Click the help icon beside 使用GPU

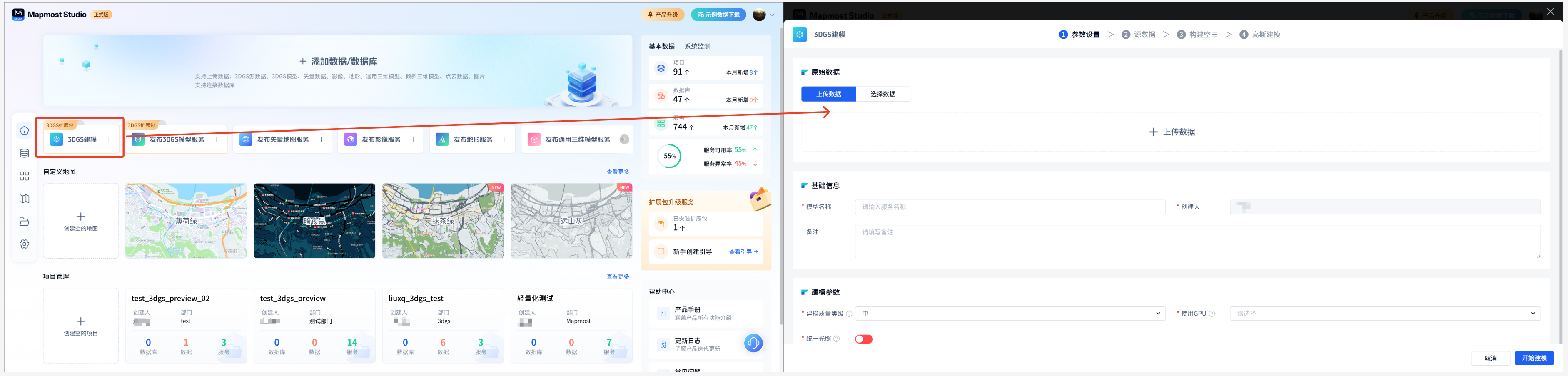[1212, 314]
